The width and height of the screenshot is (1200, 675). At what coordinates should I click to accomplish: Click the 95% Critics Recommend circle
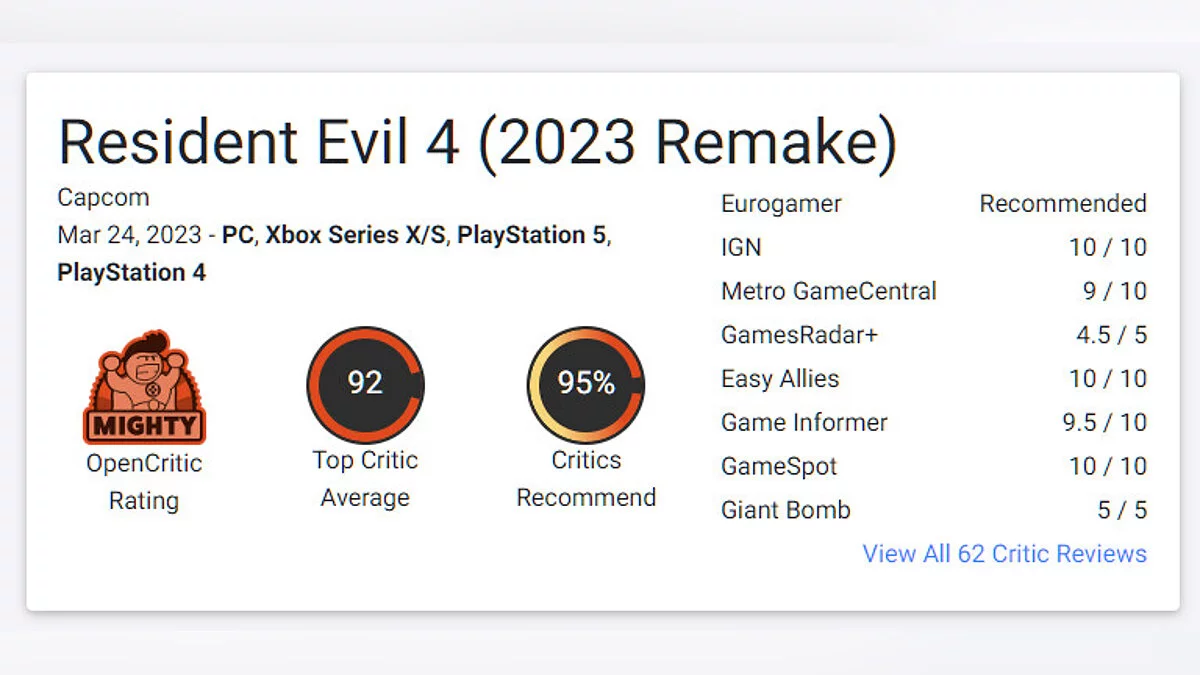pos(586,385)
